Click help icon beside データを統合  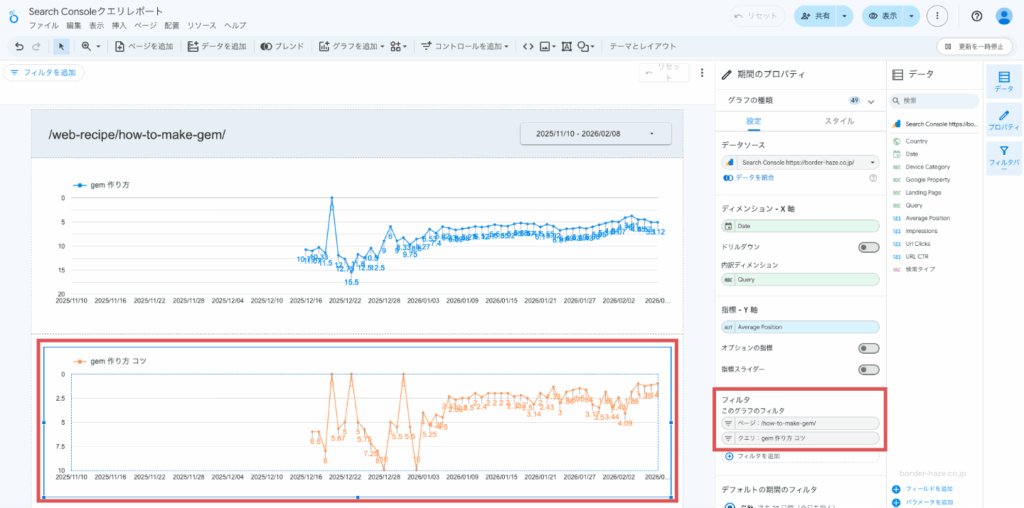pos(872,178)
